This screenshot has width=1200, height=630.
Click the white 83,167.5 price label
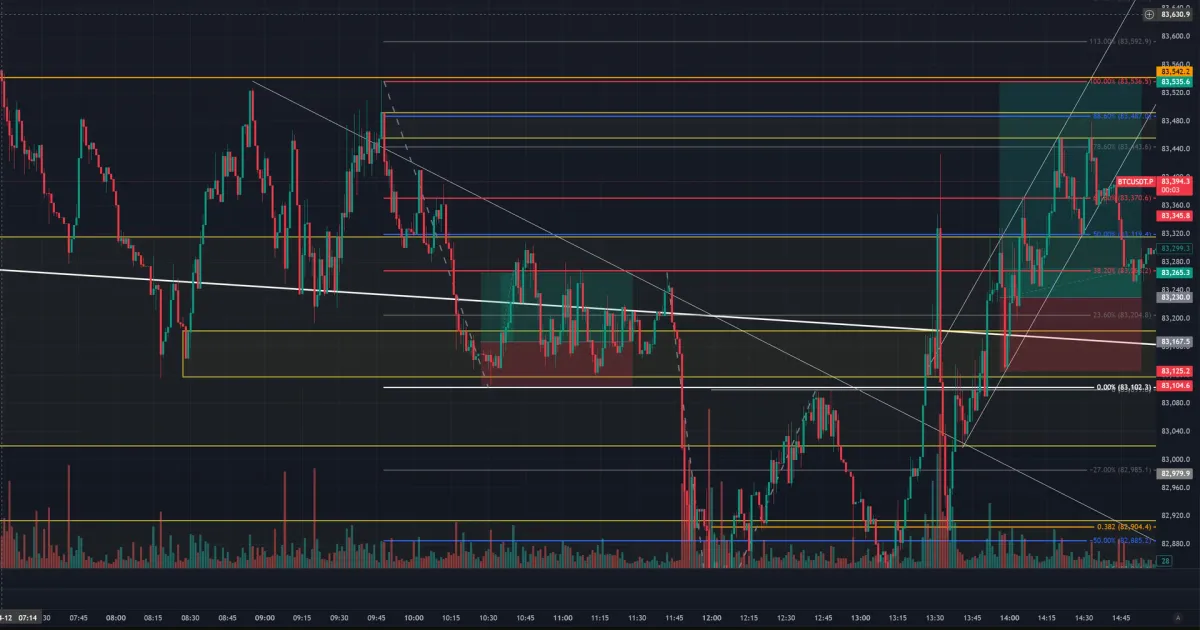pos(1171,342)
